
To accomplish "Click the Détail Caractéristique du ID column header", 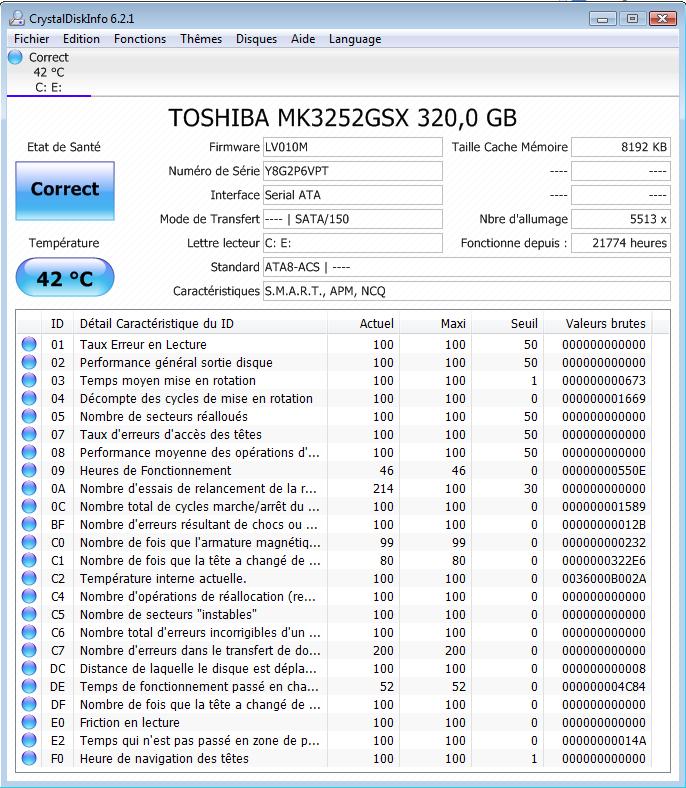I will (200, 324).
